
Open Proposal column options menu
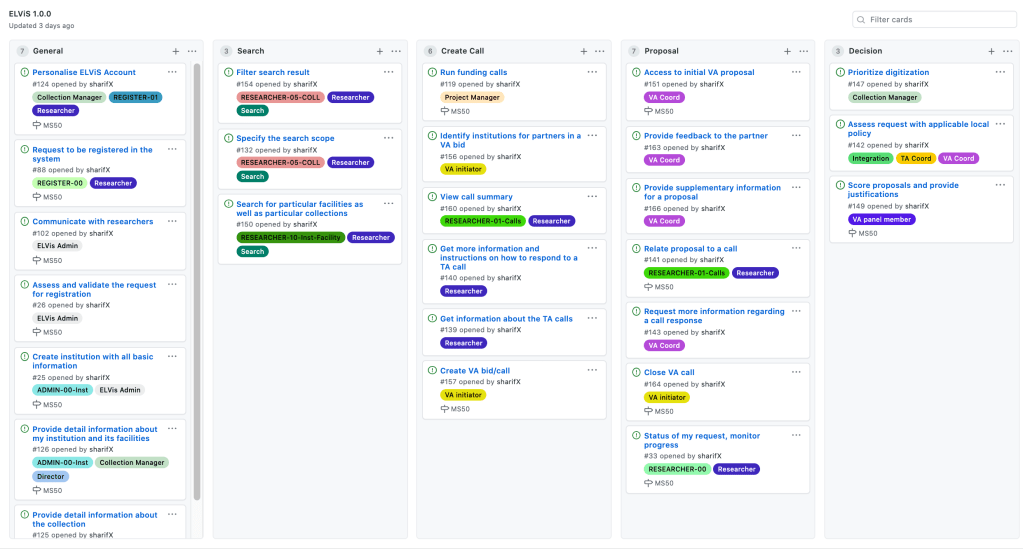click(x=804, y=51)
